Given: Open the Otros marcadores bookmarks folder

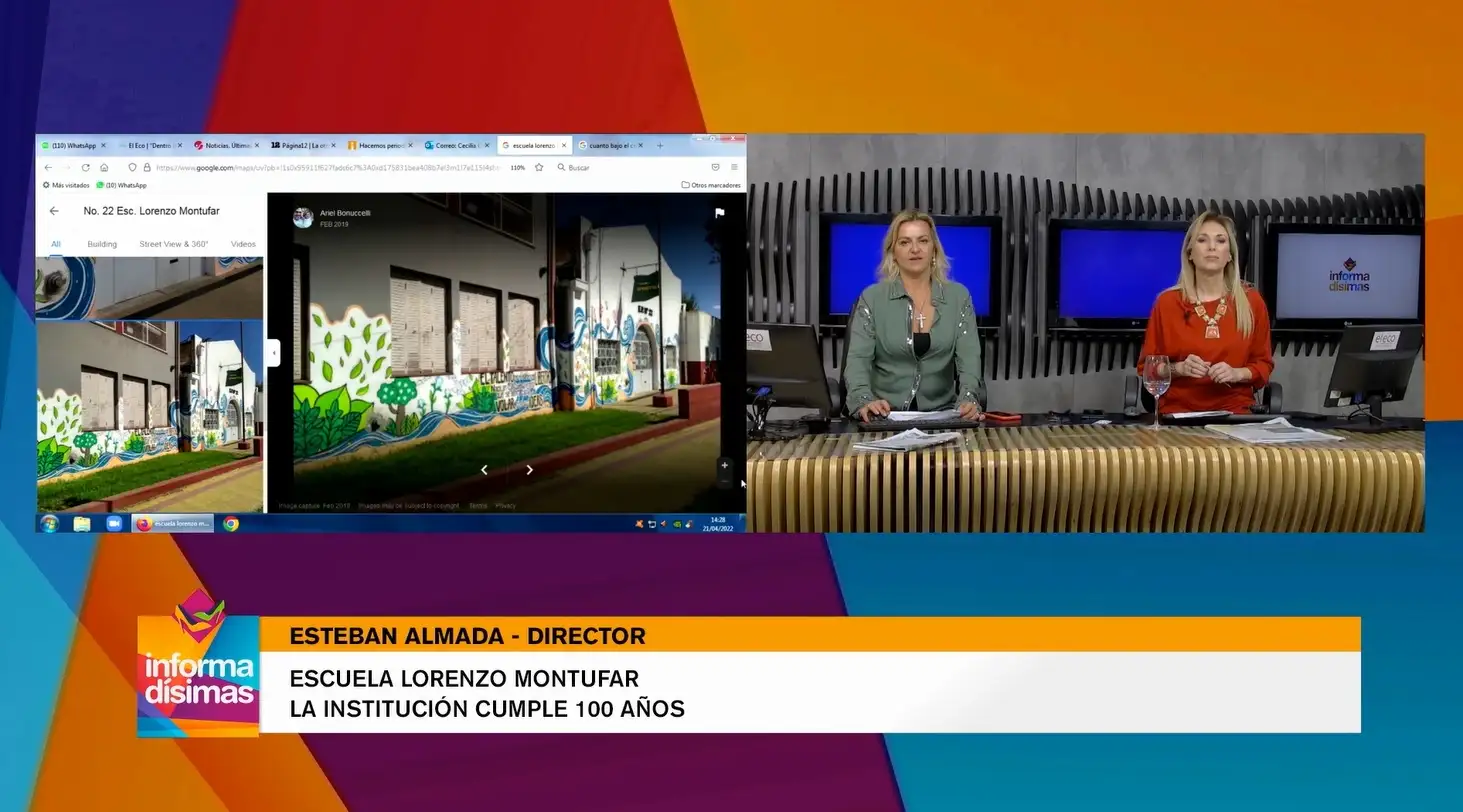Looking at the screenshot, I should [x=711, y=185].
